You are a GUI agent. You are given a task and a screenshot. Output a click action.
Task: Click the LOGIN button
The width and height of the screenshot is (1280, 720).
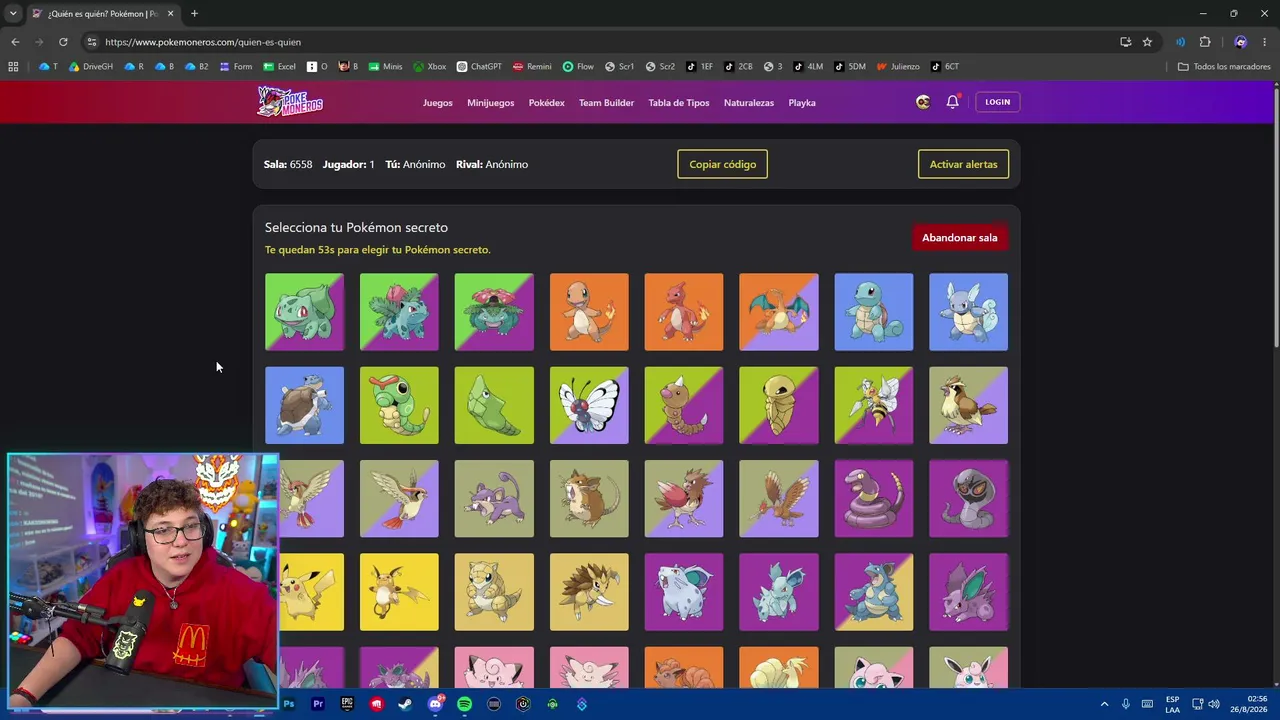tap(997, 102)
